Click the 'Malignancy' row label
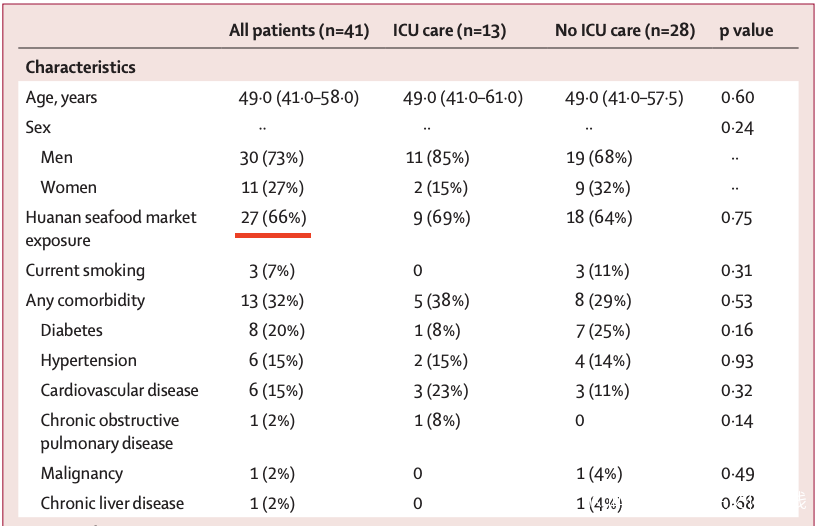 click(82, 474)
